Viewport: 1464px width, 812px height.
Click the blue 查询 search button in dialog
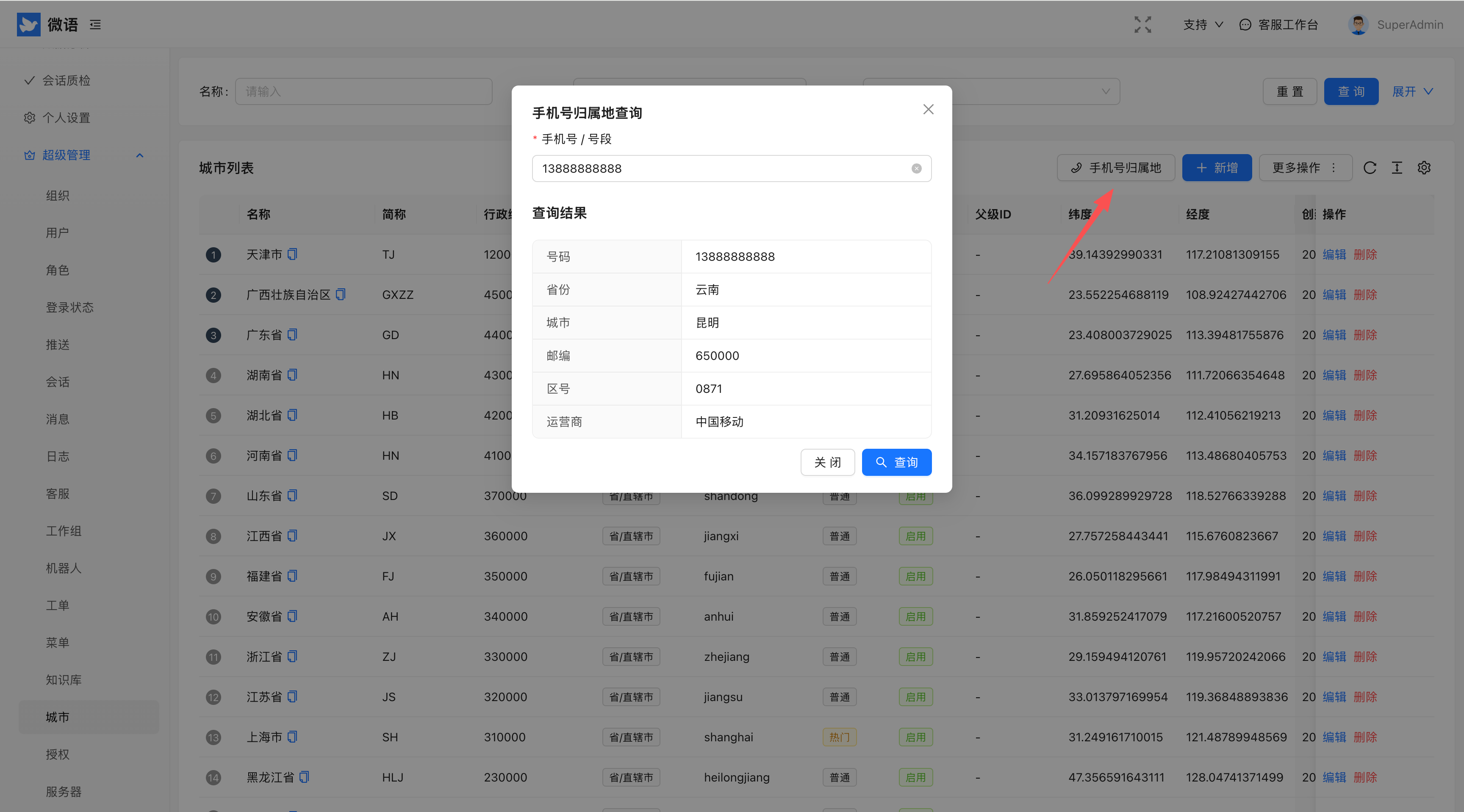pyautogui.click(x=896, y=462)
